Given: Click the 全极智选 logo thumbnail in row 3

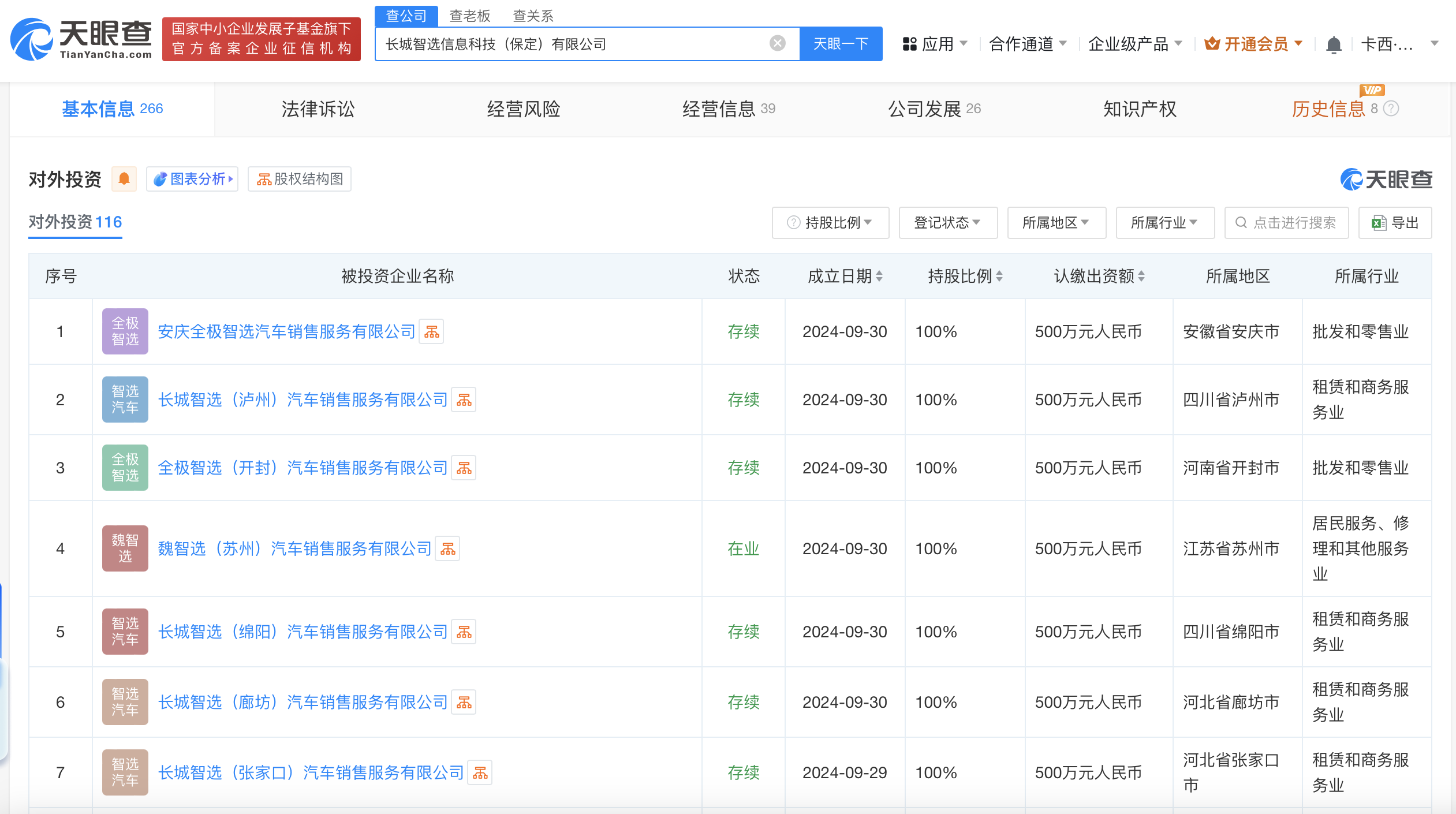Looking at the screenshot, I should click(125, 468).
